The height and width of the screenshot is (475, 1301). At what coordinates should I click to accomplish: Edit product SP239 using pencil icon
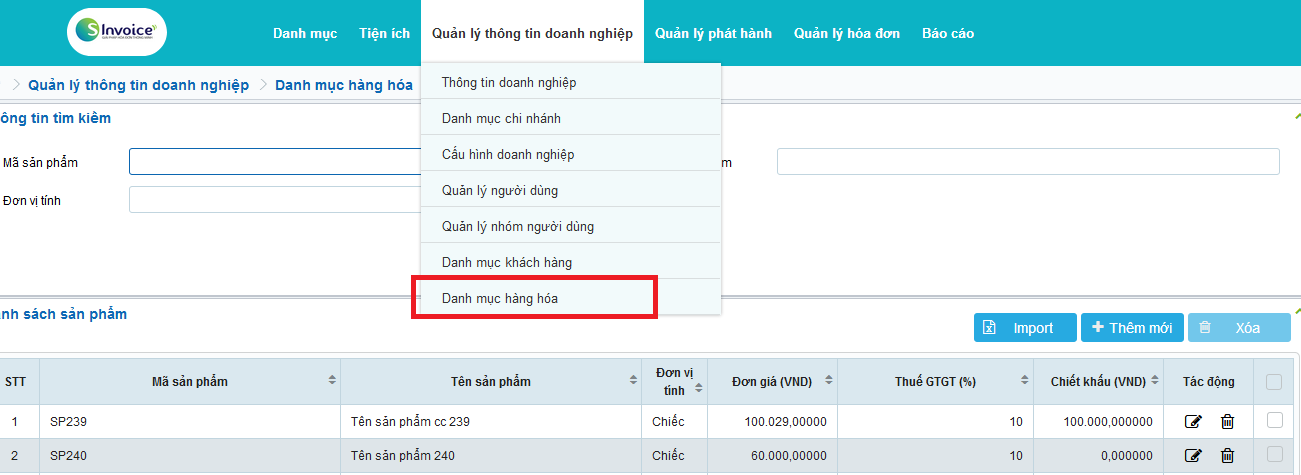(x=1192, y=422)
